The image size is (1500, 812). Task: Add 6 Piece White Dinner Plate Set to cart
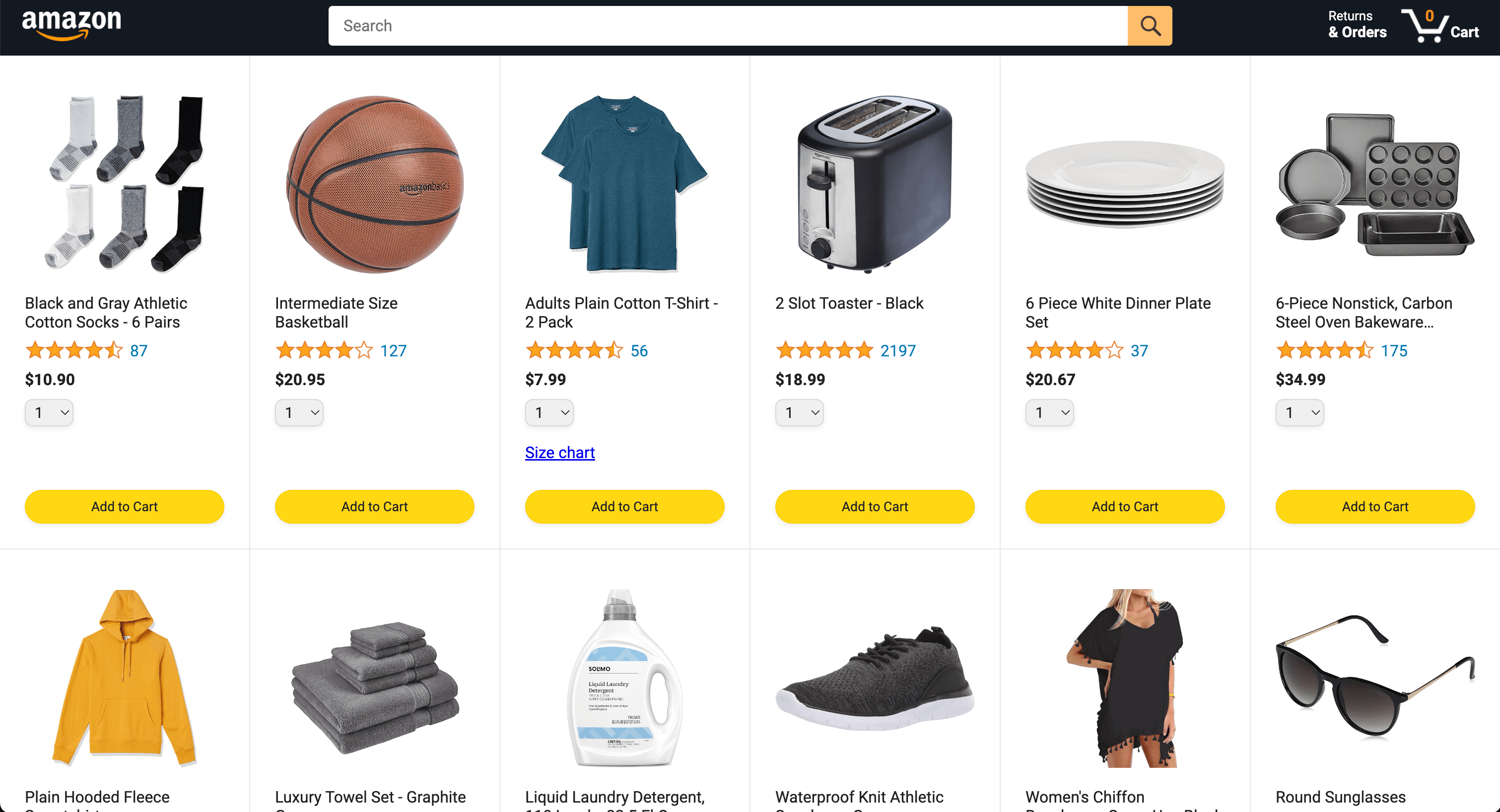1125,506
